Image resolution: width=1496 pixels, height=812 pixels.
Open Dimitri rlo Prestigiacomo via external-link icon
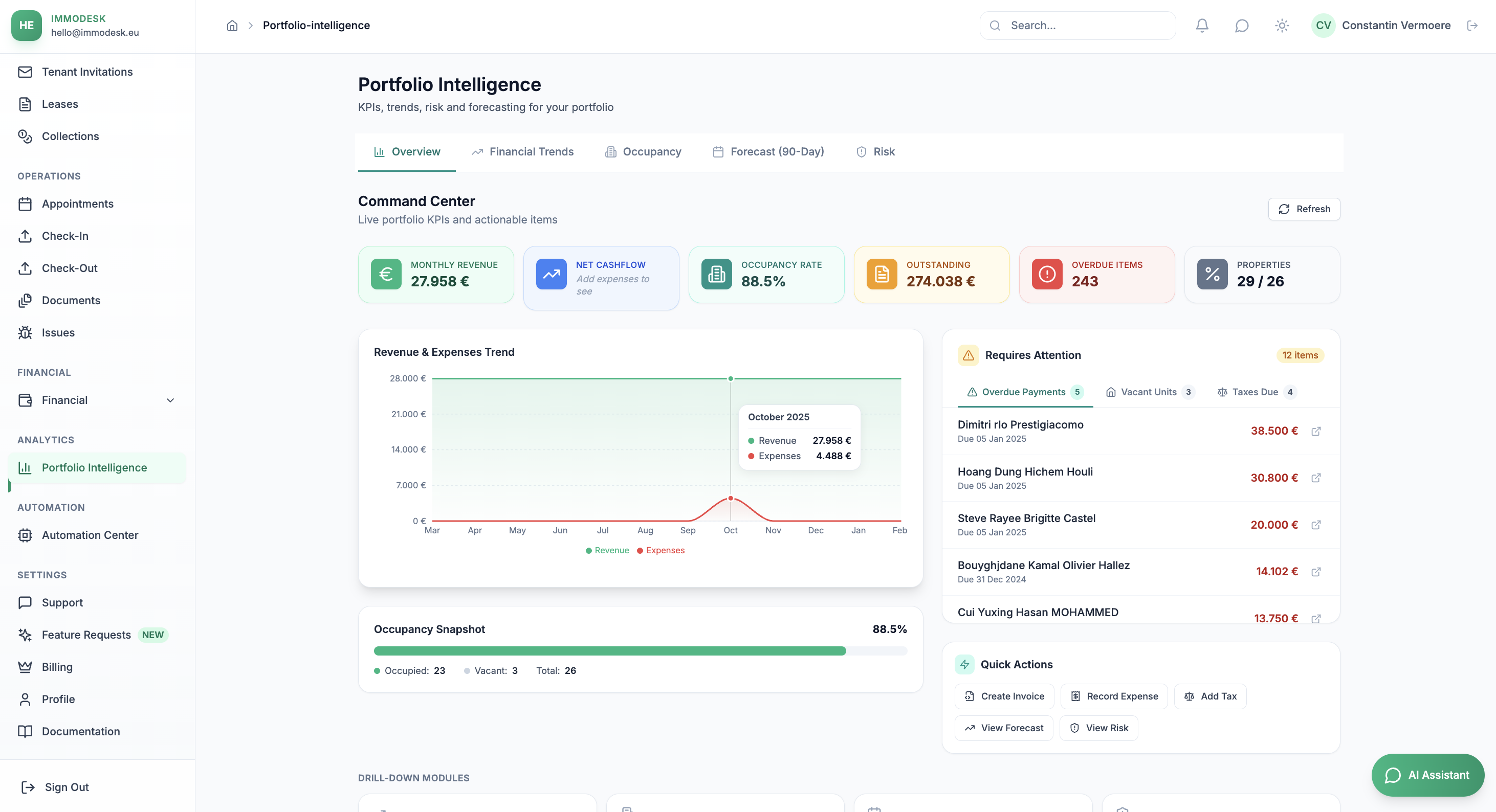(1316, 431)
